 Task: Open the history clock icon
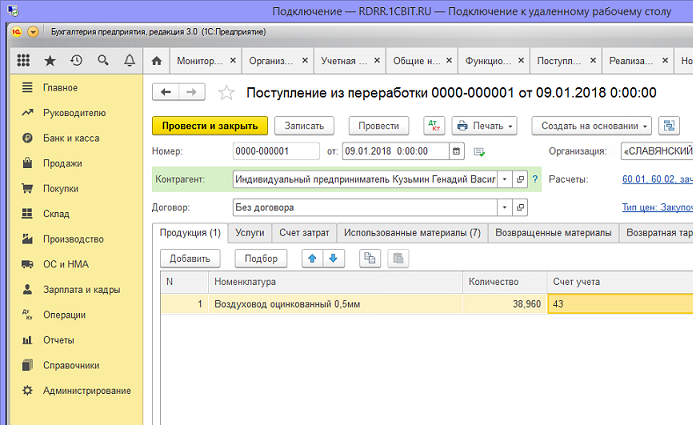(x=77, y=61)
